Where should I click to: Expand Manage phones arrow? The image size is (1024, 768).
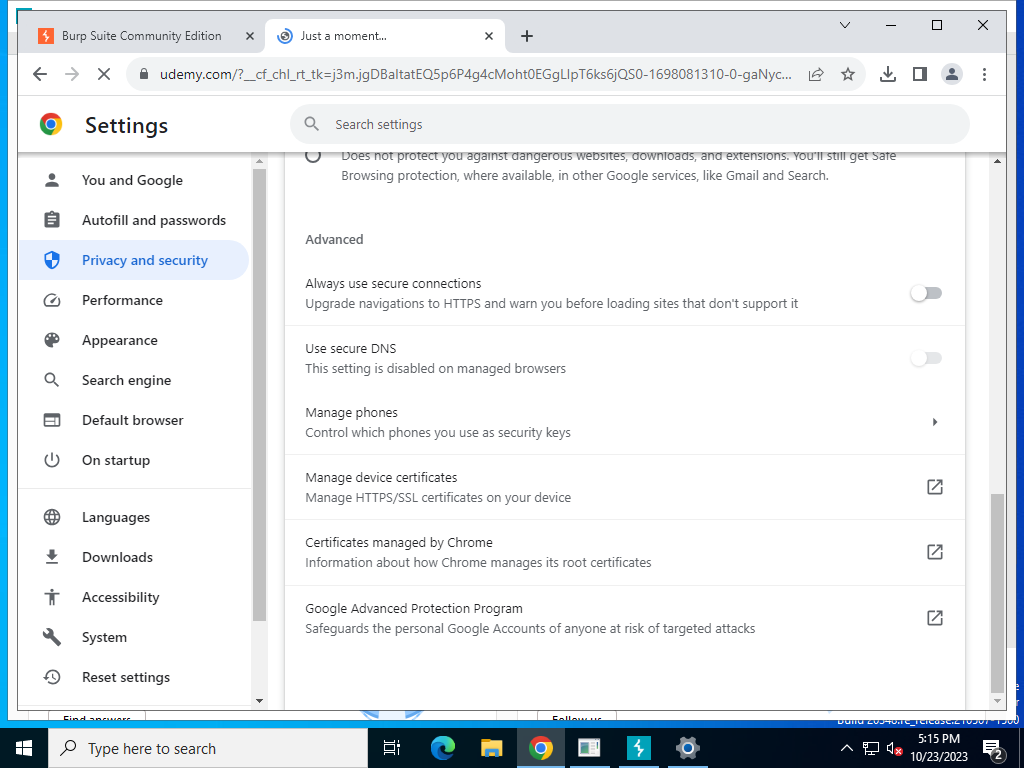[x=935, y=422]
